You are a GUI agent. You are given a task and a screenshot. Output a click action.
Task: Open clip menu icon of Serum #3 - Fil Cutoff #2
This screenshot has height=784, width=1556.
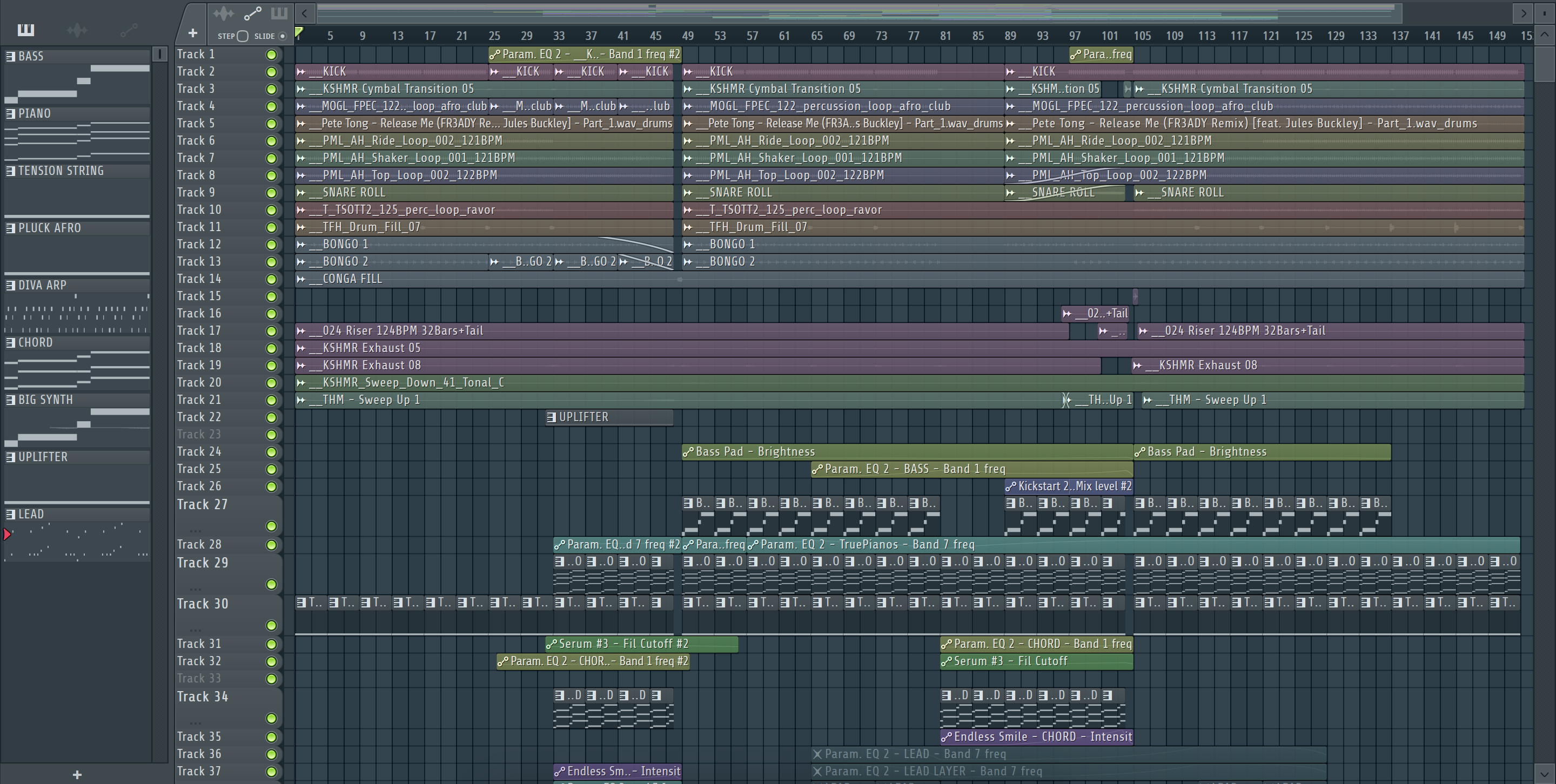551,645
